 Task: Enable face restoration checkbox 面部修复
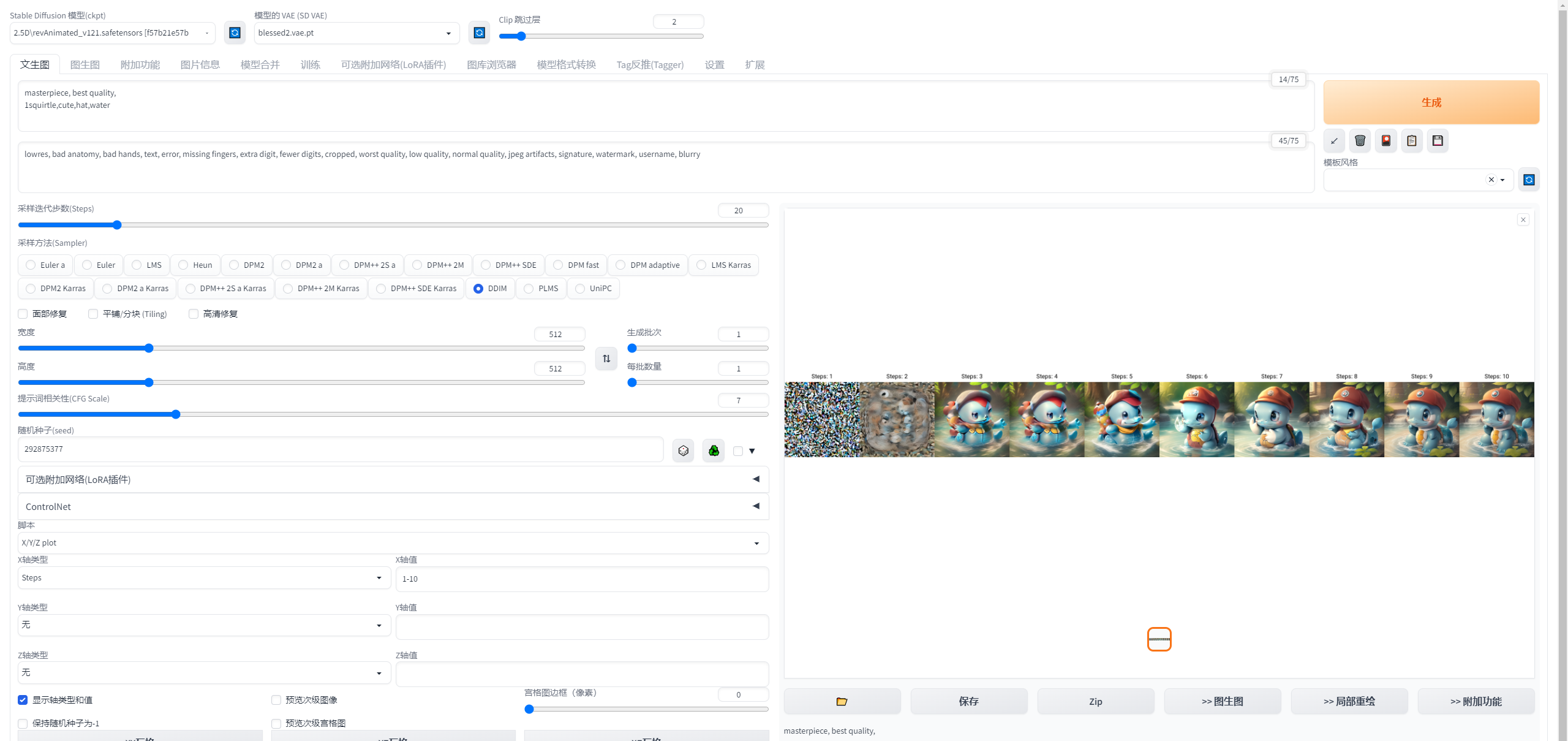(x=23, y=314)
